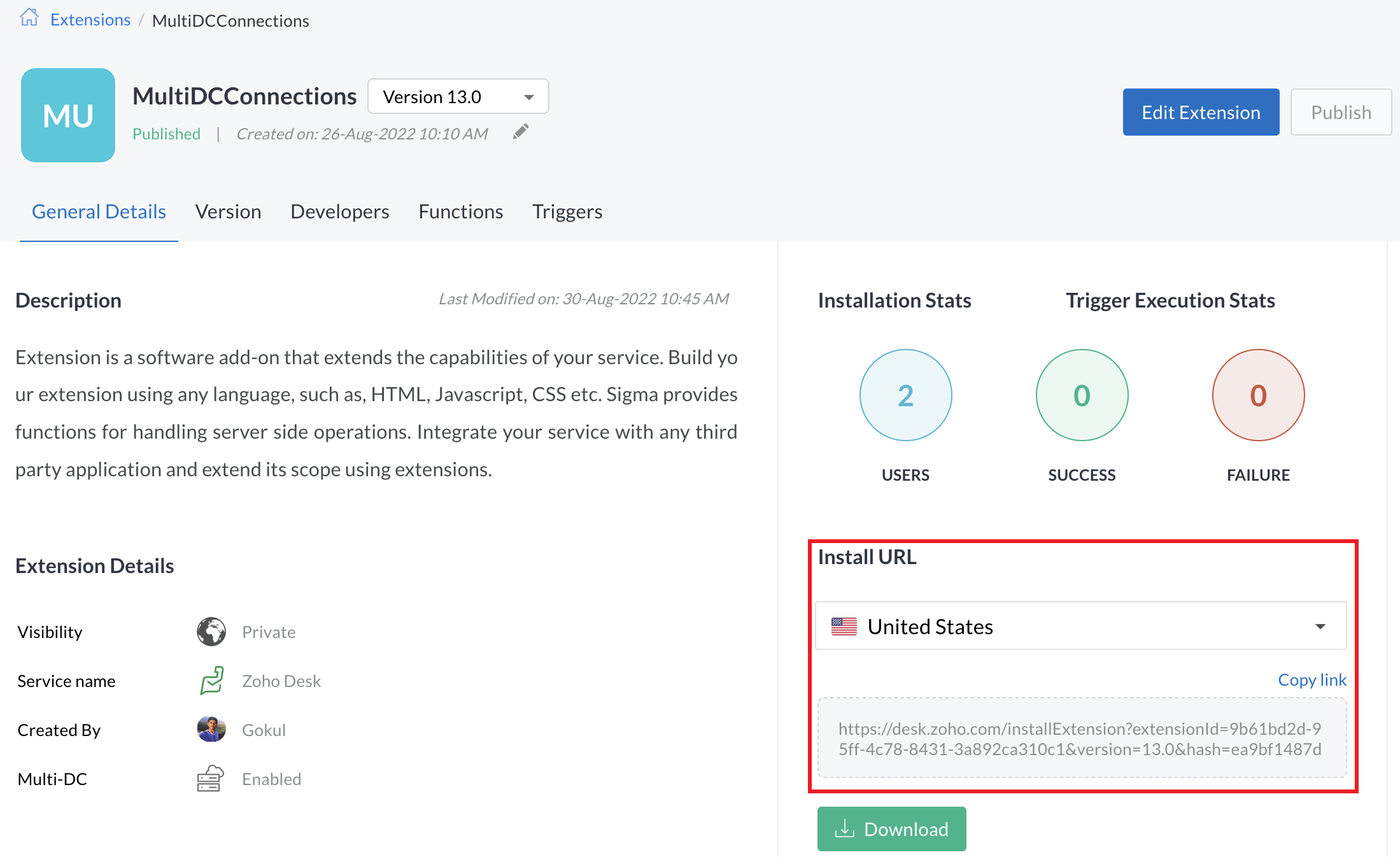The image size is (1400, 857).
Task: Navigate back via the Extensions breadcrumb
Action: (x=90, y=19)
